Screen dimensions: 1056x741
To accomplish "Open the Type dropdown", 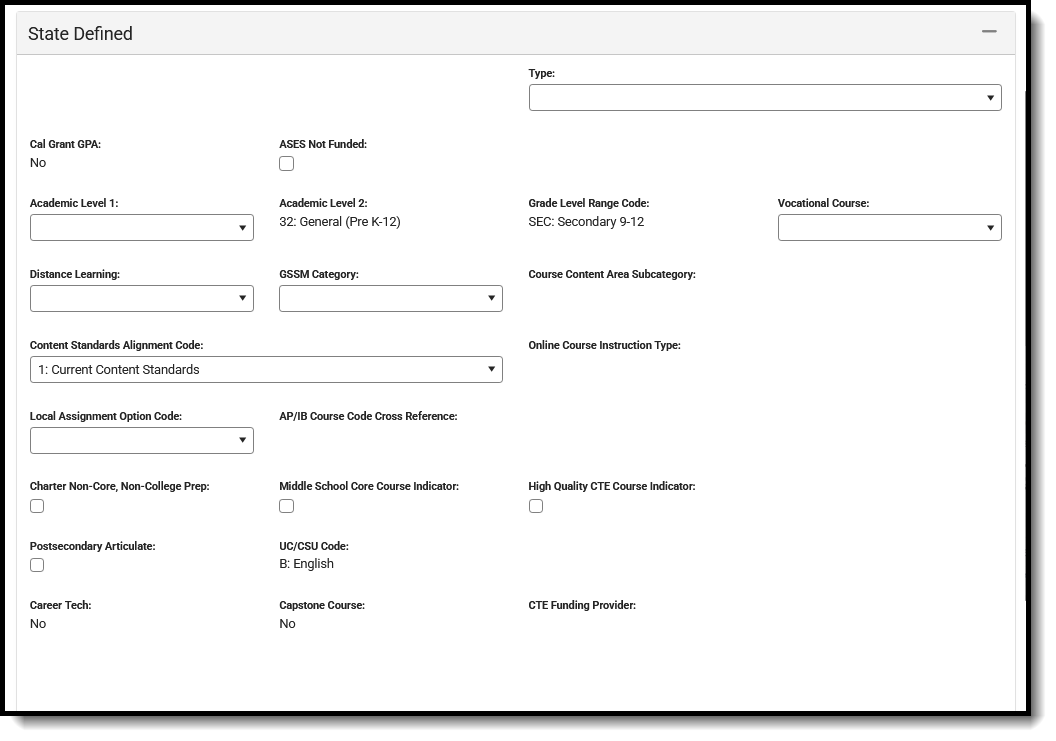I will click(765, 98).
